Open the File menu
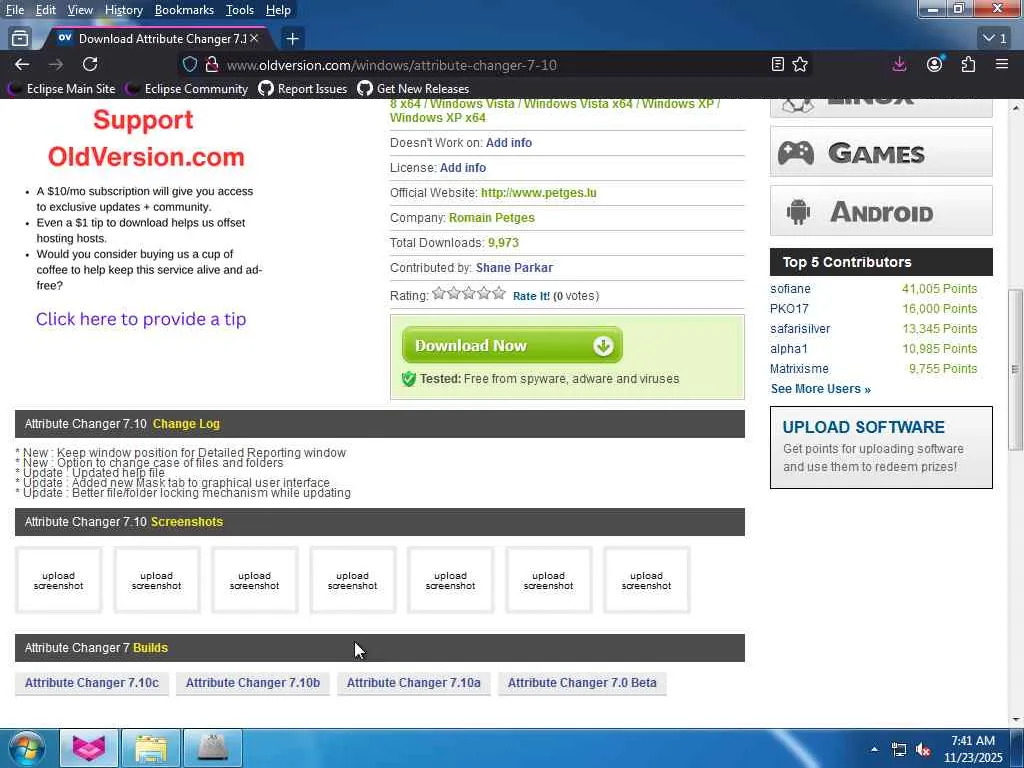The width and height of the screenshot is (1024, 768). click(x=14, y=10)
